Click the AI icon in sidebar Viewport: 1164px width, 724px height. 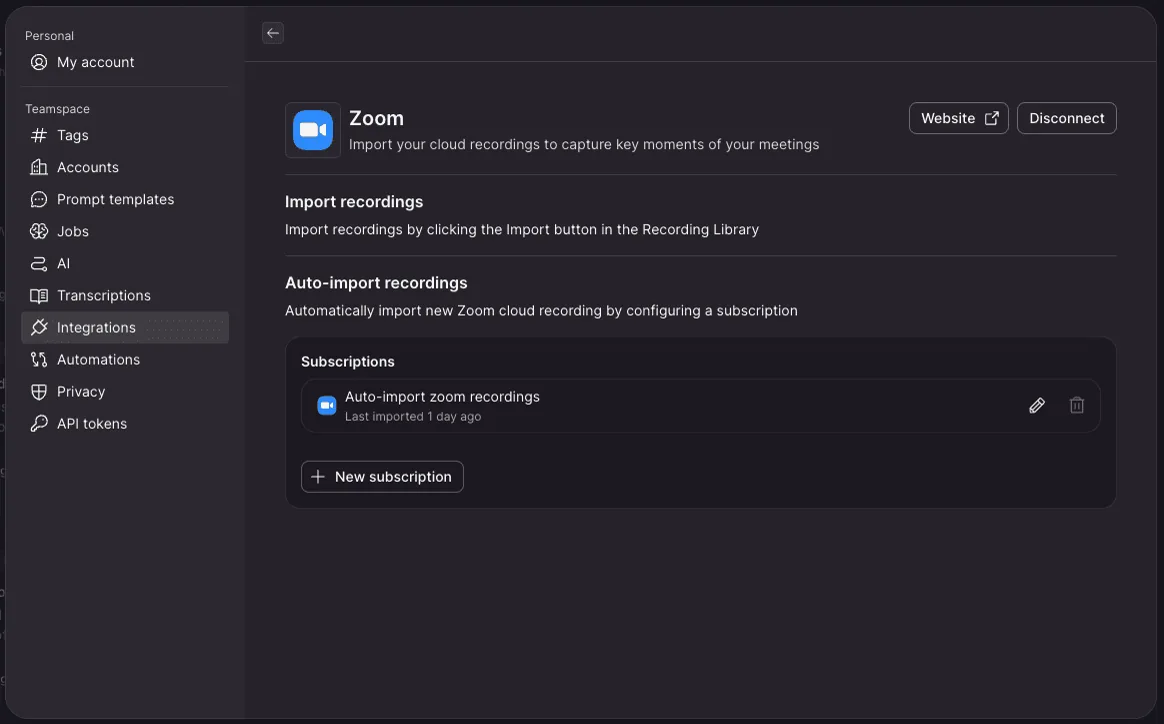pos(39,263)
